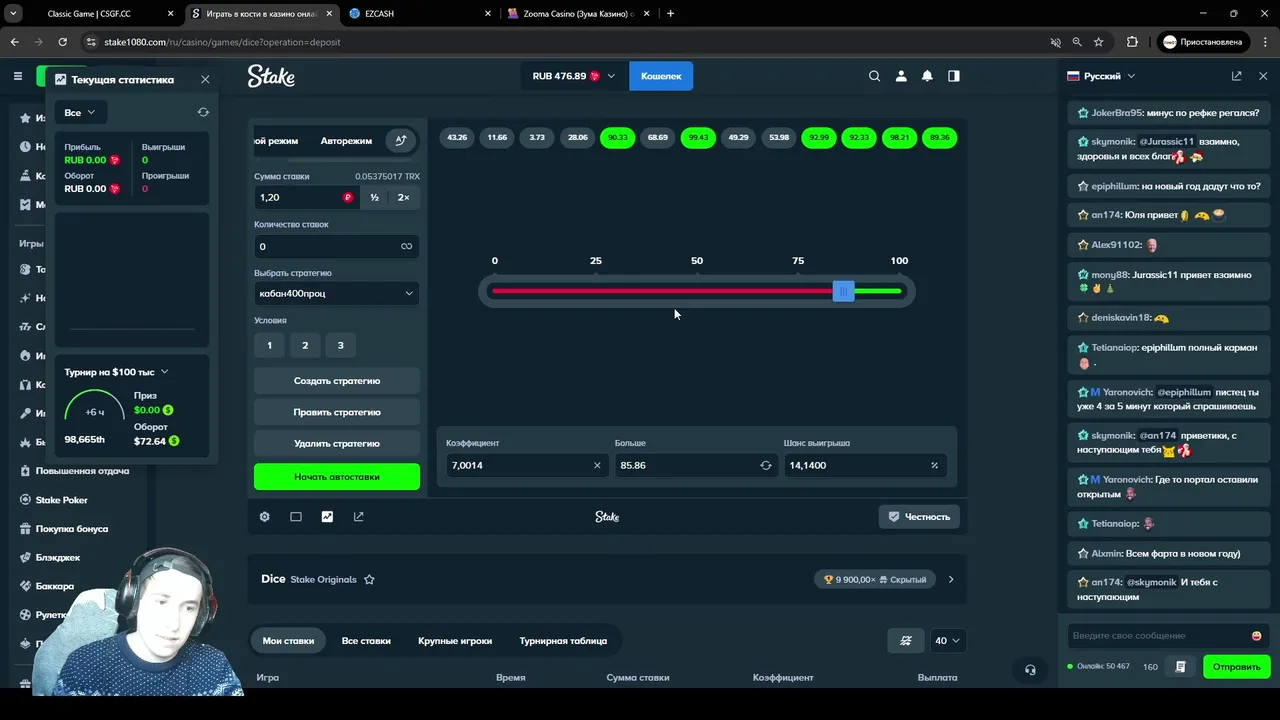
Task: Click the turbo mode icon next to Авторежим
Action: 401,141
